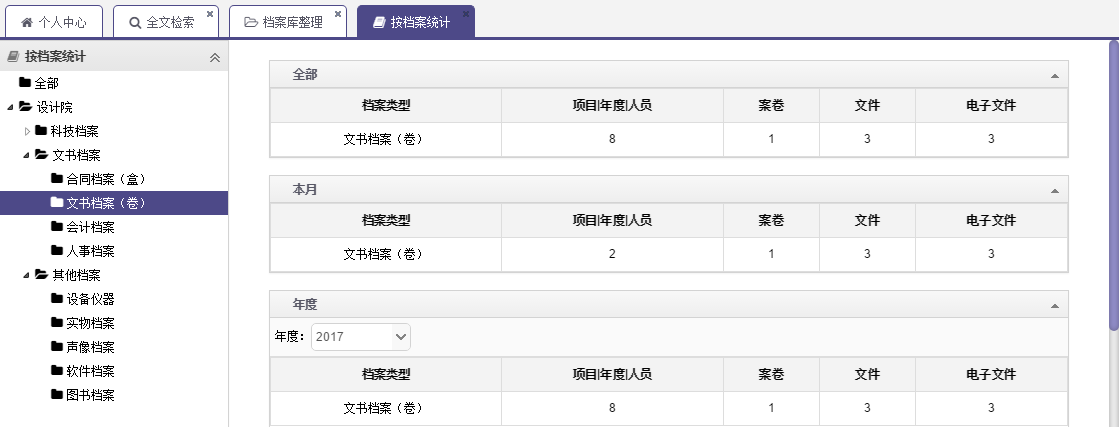Close the 全文检索 tab
1119x427 pixels.
point(210,14)
